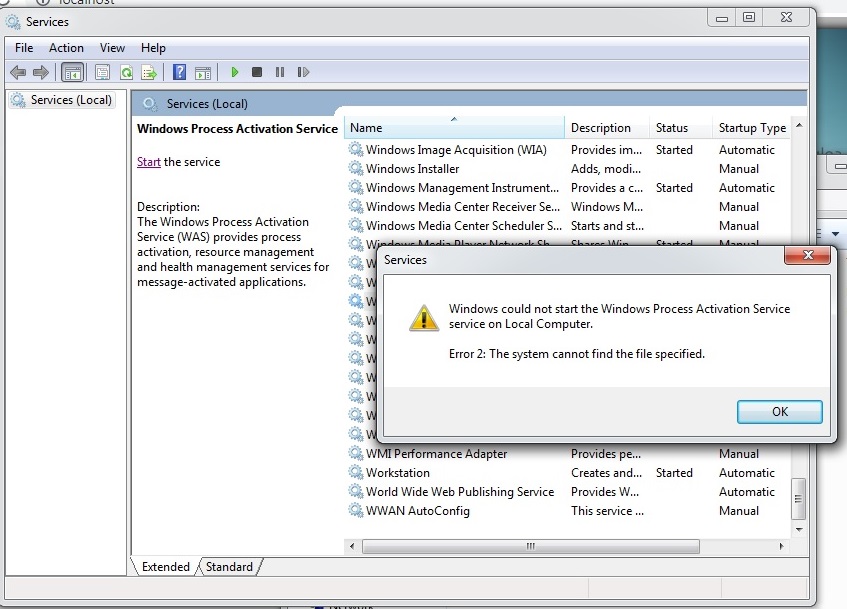Click the horizontal scrollbar left arrow
847x609 pixels.
click(x=352, y=546)
